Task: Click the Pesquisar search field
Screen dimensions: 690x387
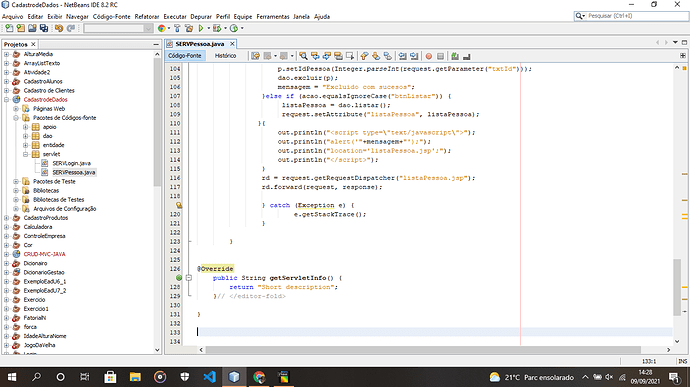Action: [637, 16]
